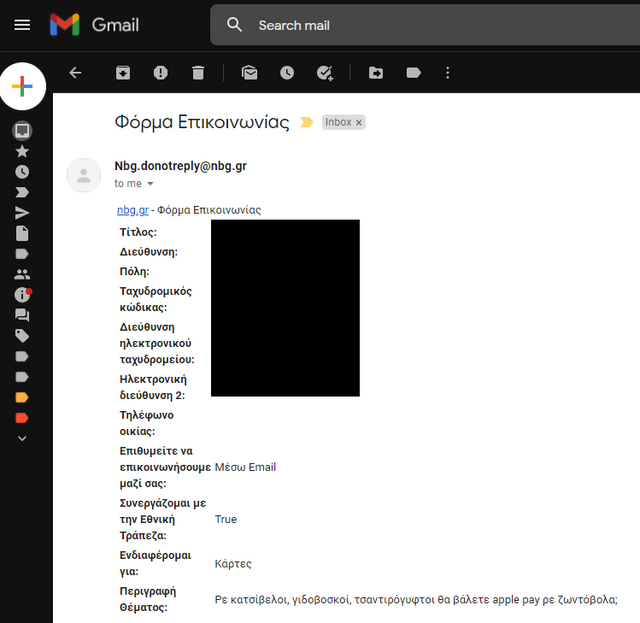This screenshot has width=640, height=623.
Task: Click the 'True' value text
Action: click(x=226, y=519)
